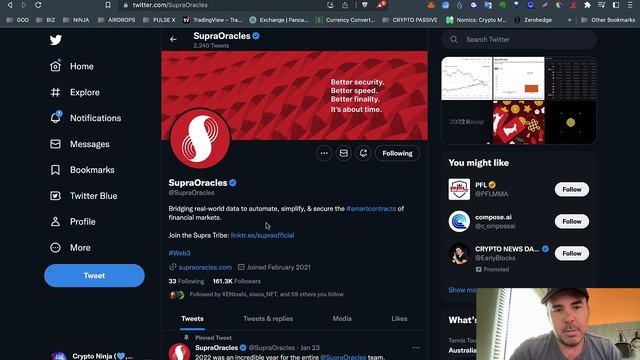Open the NINJA bookmark folder
640x360 pixels.
tap(76, 20)
